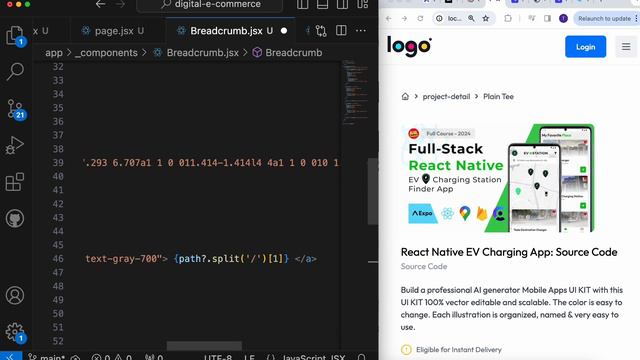Click the zoom magnifier in address bar
This screenshot has height=360, width=640.
(x=471, y=18)
